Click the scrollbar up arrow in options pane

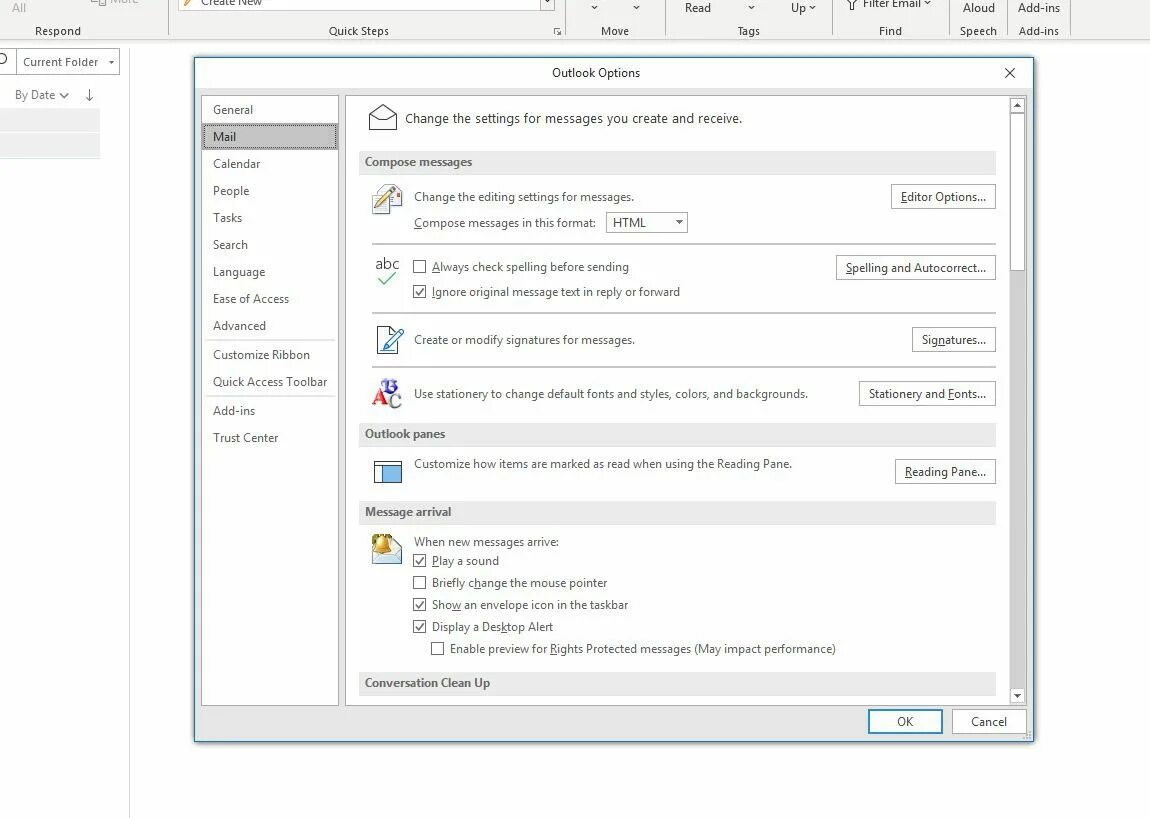(1017, 106)
